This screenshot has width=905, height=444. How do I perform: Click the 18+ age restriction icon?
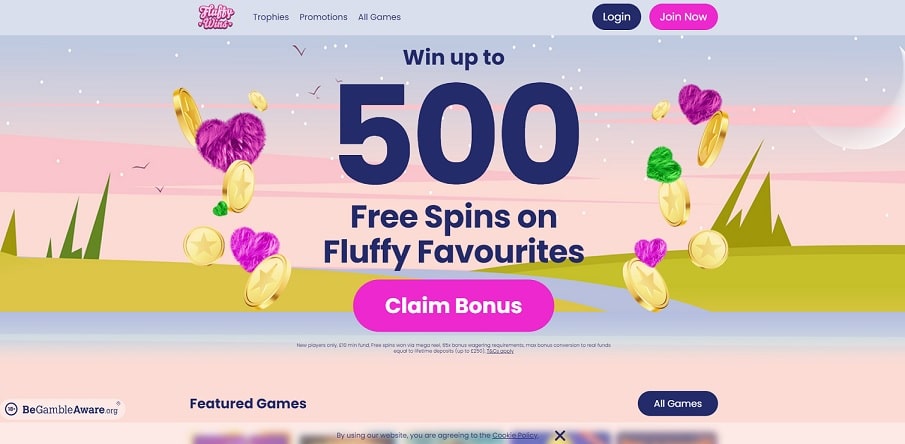pos(11,410)
